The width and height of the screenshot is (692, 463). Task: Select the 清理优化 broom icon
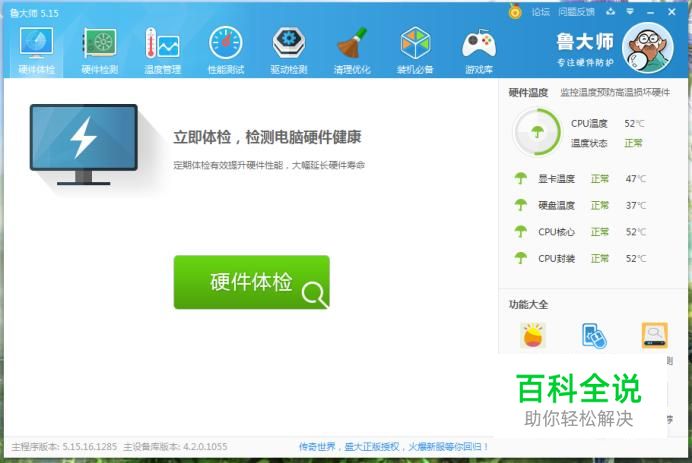pyautogui.click(x=352, y=50)
